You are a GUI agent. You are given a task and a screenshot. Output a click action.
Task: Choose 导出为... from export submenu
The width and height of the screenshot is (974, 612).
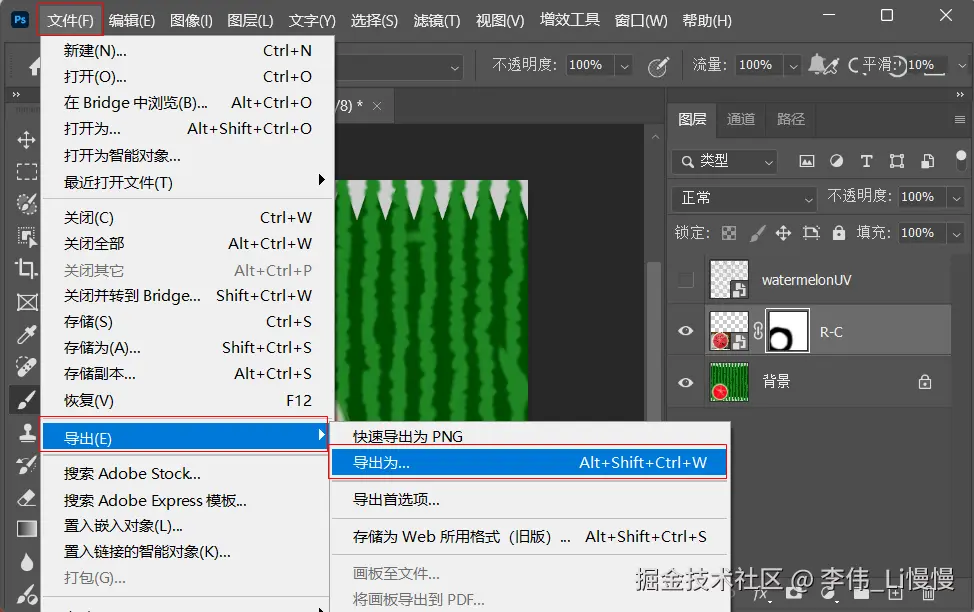click(528, 462)
